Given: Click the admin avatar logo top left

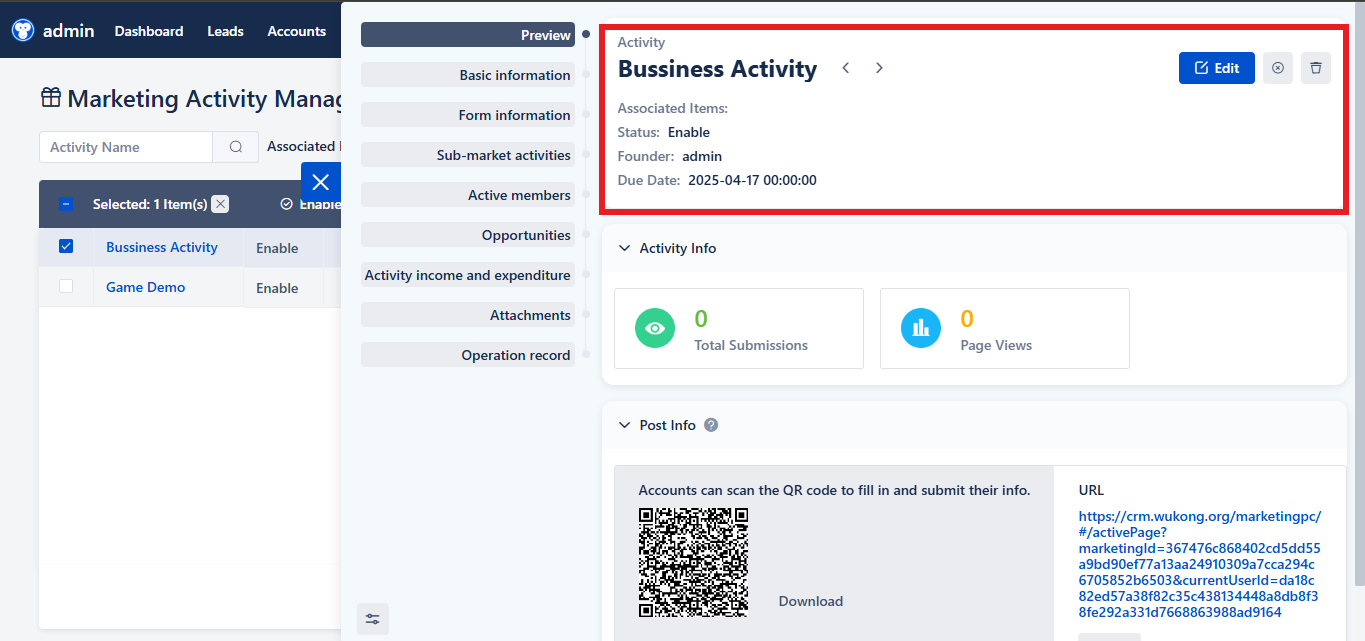Looking at the screenshot, I should [x=21, y=30].
